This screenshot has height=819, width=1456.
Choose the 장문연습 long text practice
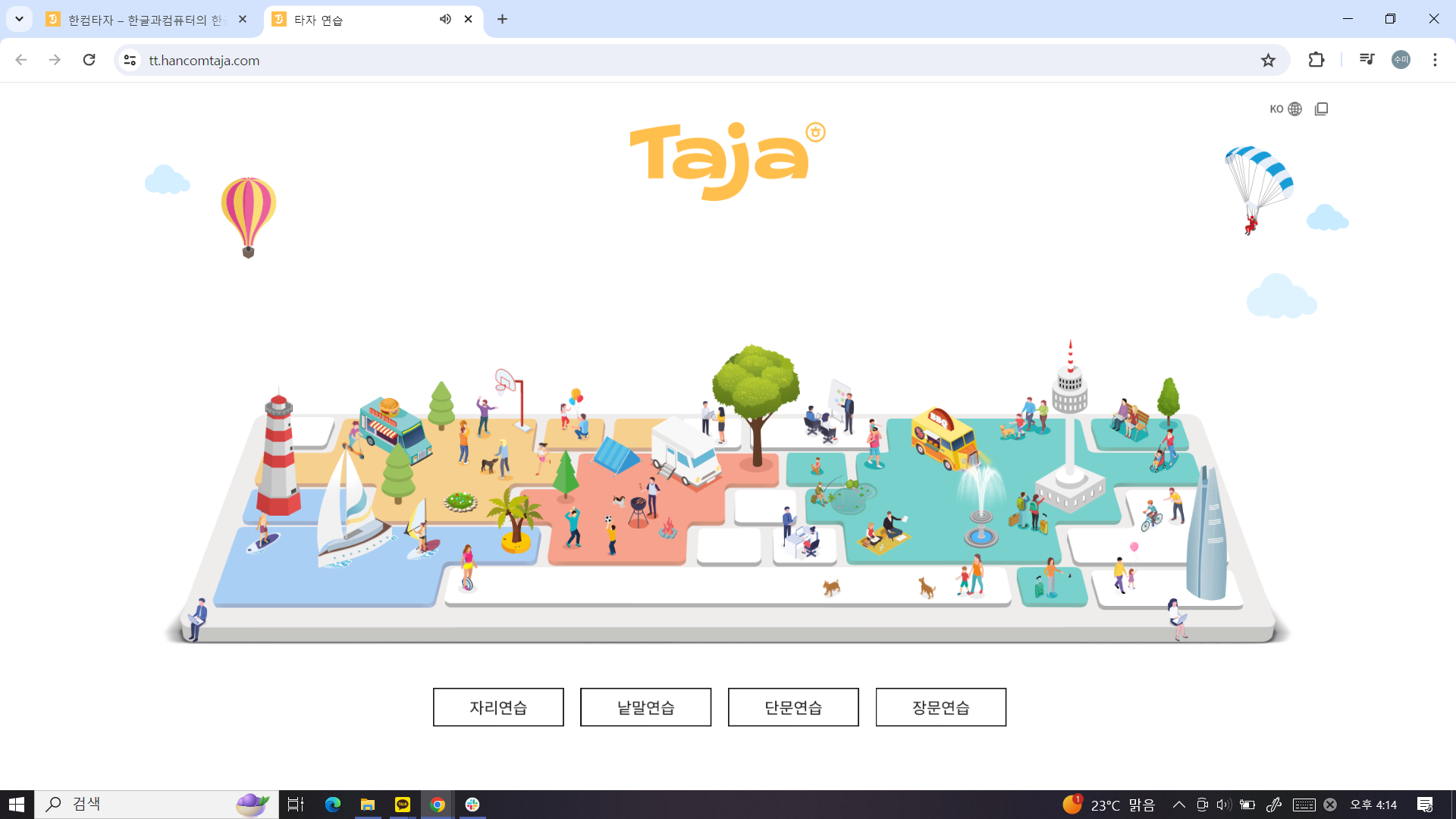[940, 707]
